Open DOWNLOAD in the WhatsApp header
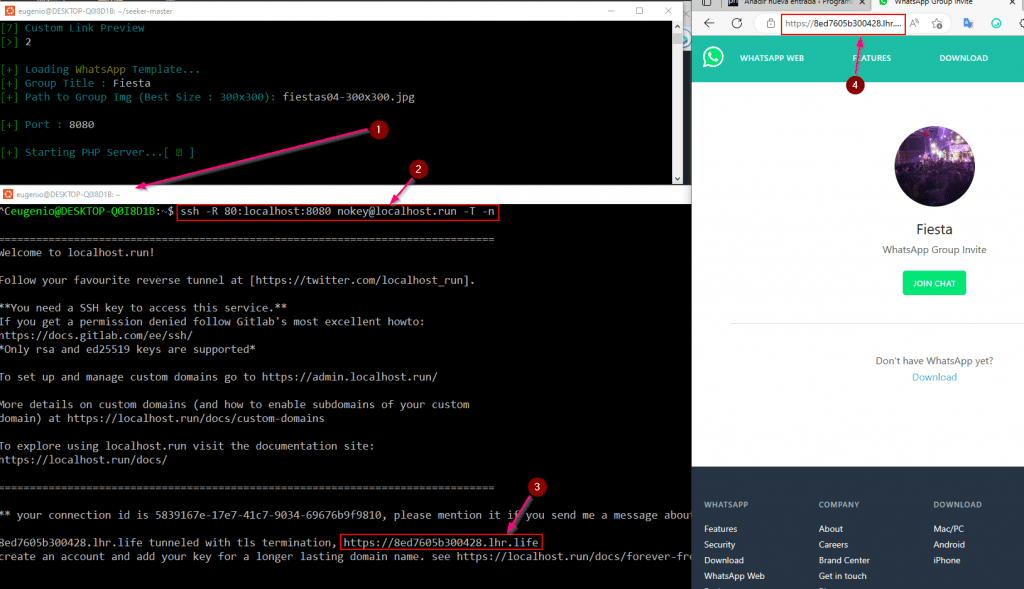This screenshot has width=1024, height=589. (x=963, y=58)
